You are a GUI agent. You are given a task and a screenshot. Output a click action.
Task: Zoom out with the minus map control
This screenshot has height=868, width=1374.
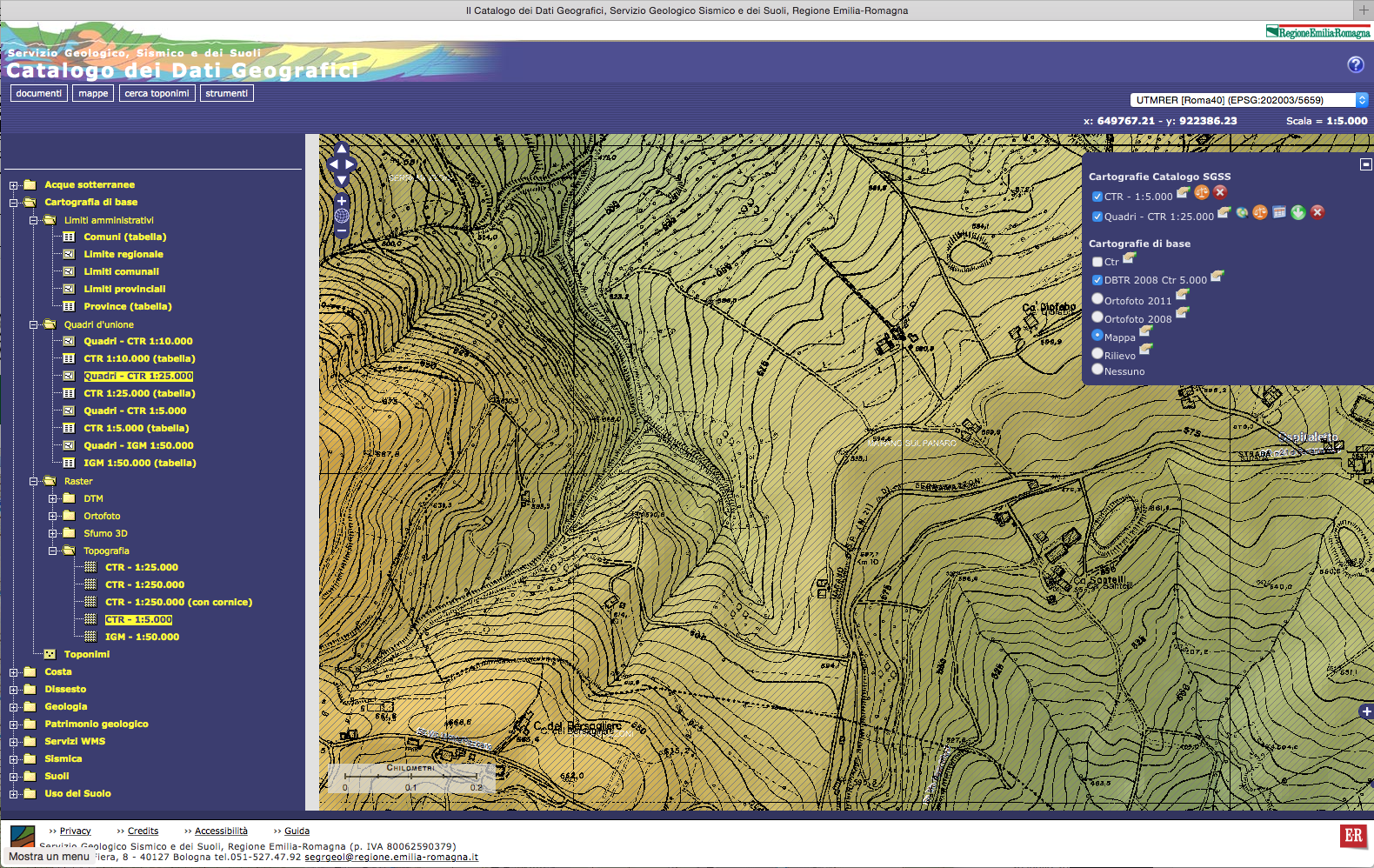pos(342,232)
